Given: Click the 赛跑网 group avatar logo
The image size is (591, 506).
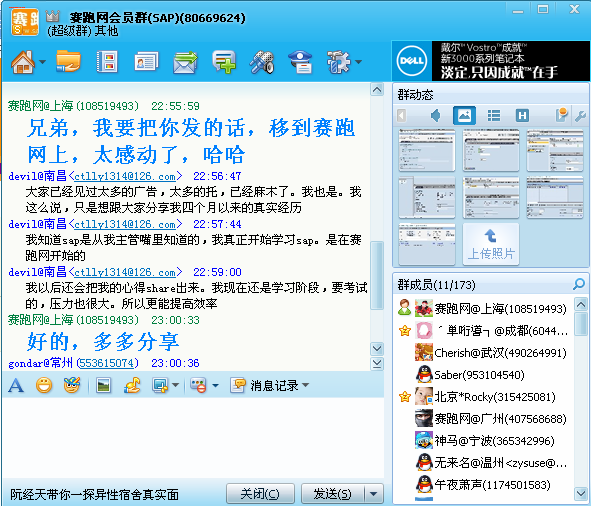Looking at the screenshot, I should tap(24, 22).
